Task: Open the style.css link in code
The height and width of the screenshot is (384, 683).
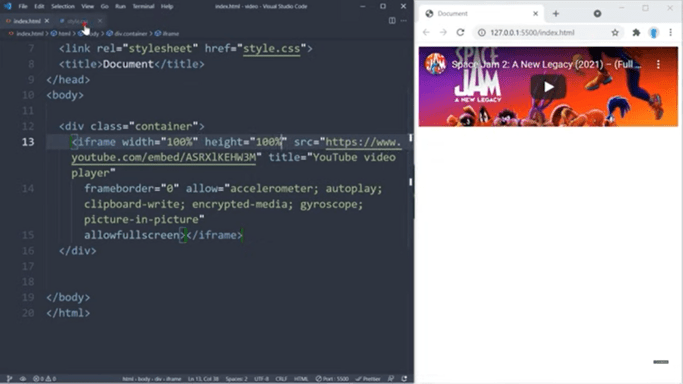Action: coord(271,49)
